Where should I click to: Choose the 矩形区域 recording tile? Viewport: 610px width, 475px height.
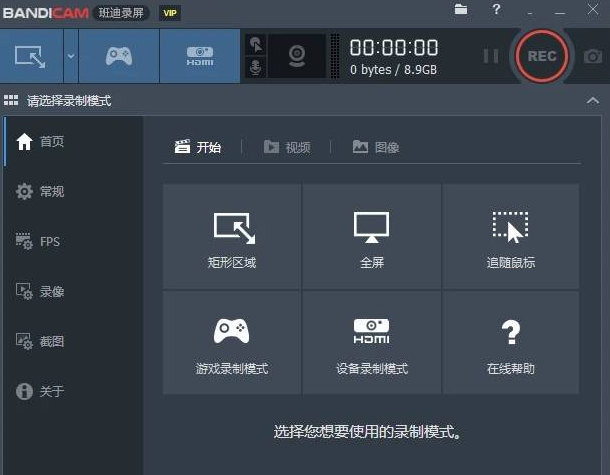click(x=232, y=237)
